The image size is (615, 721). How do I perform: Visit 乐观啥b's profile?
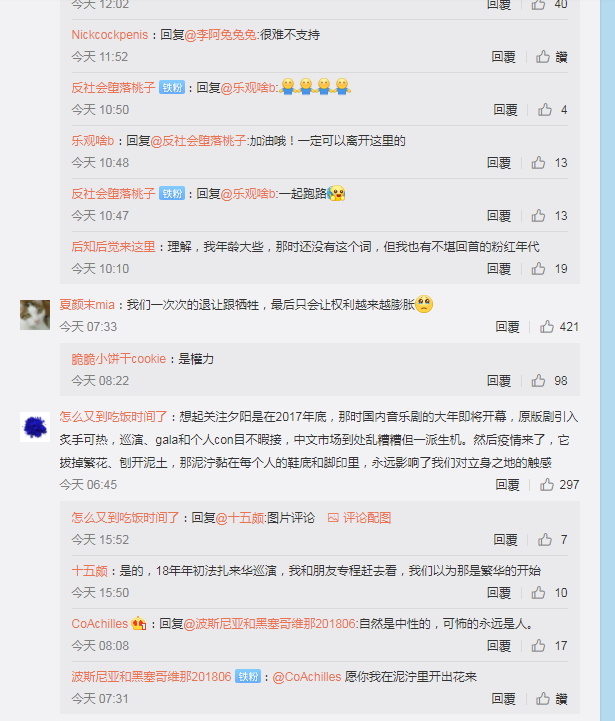point(93,141)
